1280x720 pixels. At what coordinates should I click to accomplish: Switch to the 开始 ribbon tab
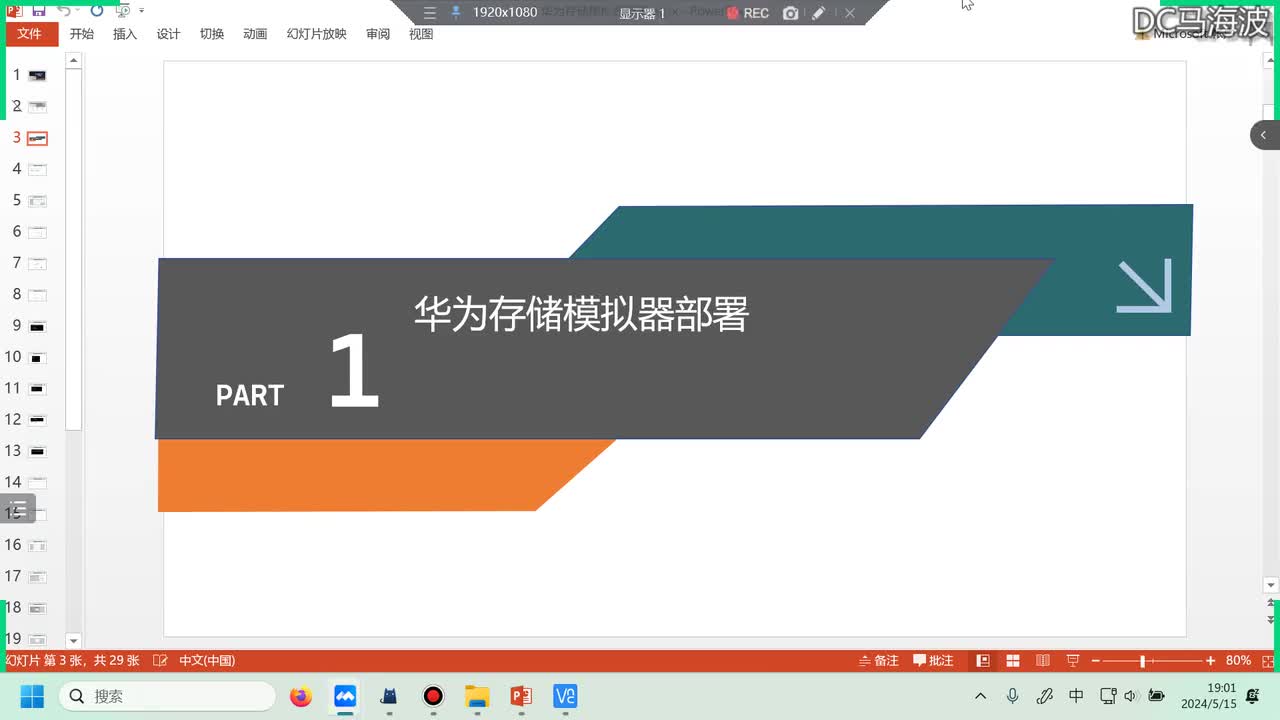point(81,34)
